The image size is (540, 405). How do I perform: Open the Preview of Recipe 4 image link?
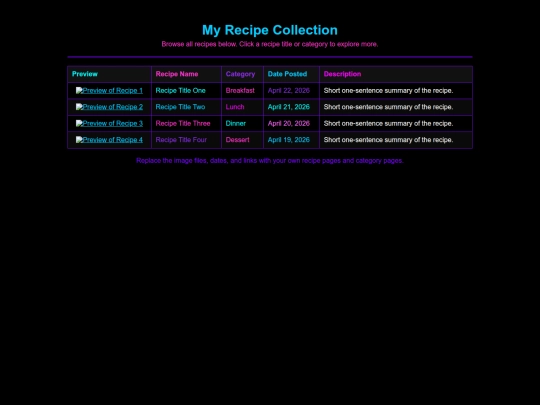coord(109,140)
